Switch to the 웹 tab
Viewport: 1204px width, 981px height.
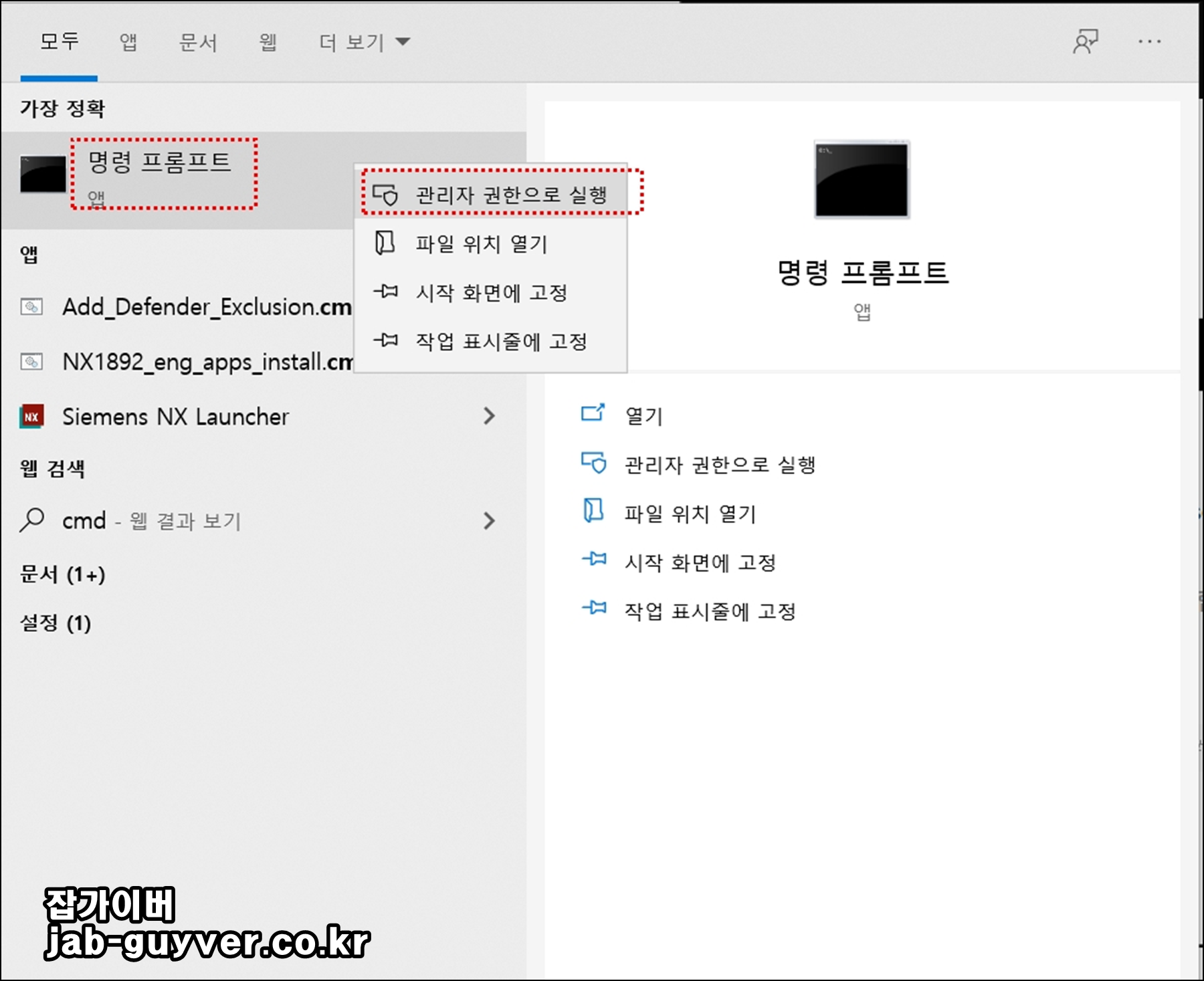267,41
